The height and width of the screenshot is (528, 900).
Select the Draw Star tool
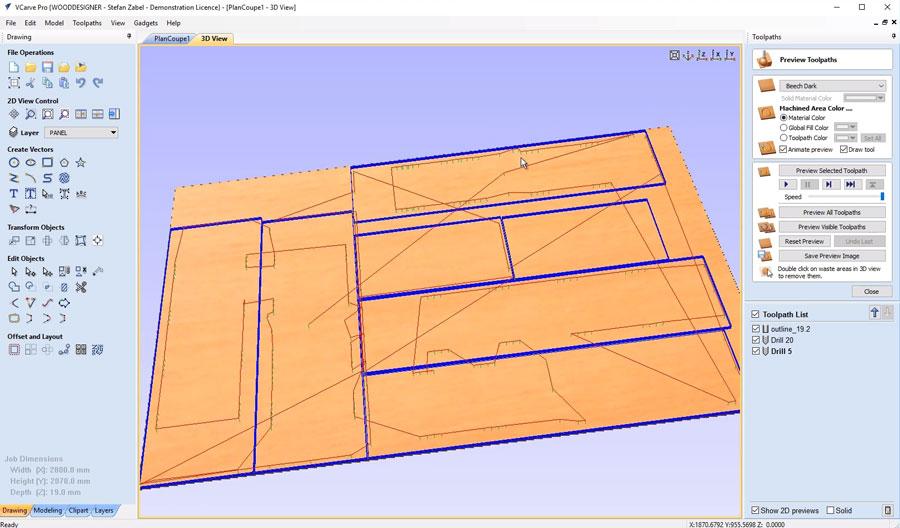[81, 163]
